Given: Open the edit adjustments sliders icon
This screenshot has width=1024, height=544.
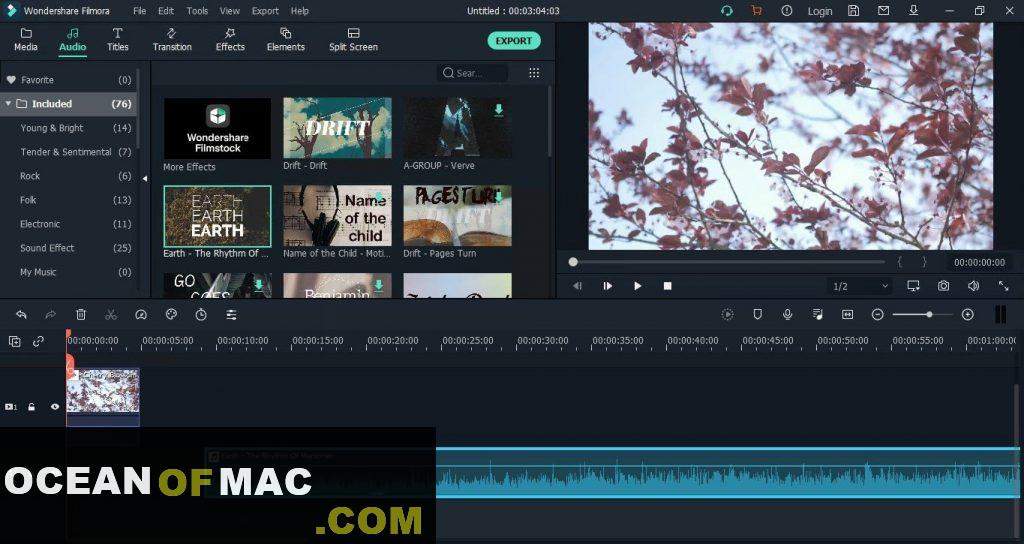Looking at the screenshot, I should point(231,315).
